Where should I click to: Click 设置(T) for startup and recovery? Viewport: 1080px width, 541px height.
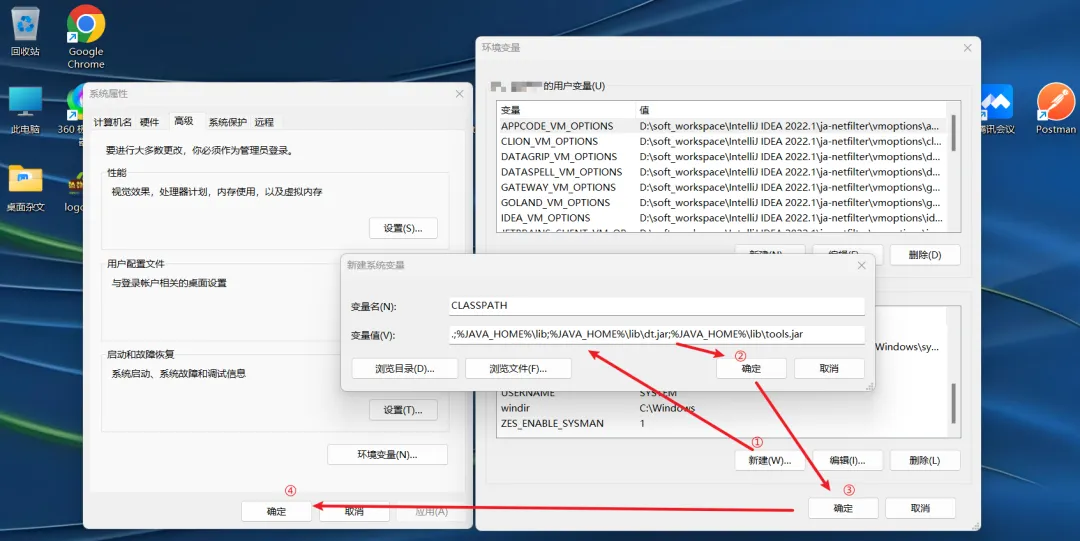(x=403, y=410)
